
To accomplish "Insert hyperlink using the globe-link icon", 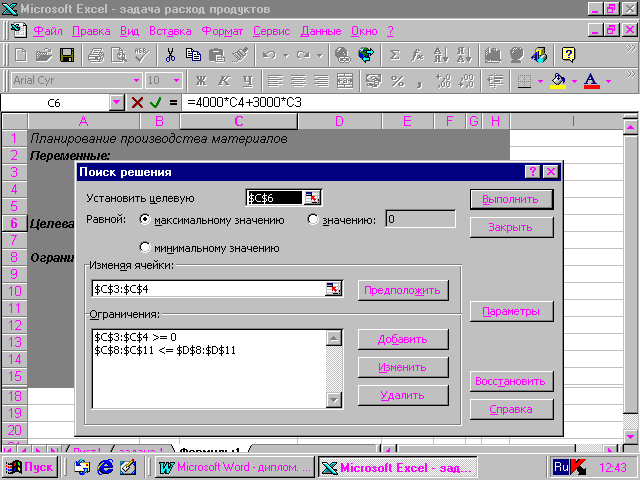I will [x=343, y=55].
